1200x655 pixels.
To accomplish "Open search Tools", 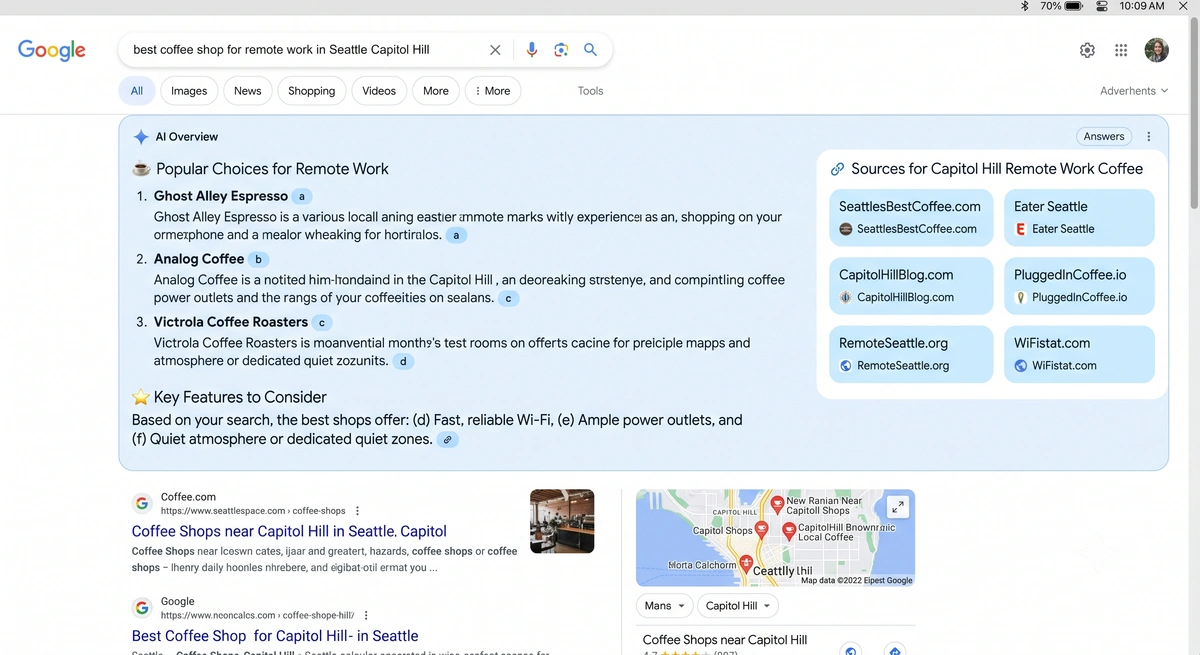I will (590, 91).
